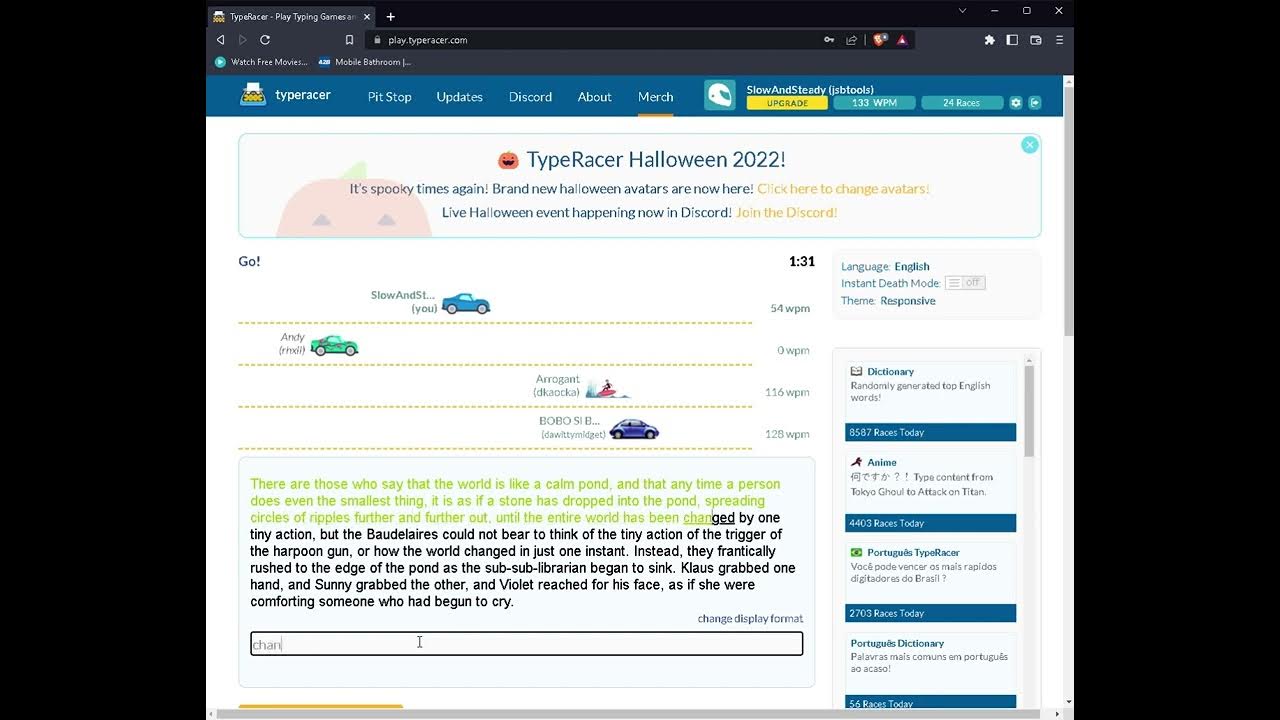Image resolution: width=1280 pixels, height=720 pixels.
Task: Open the tab search chevron in title bar
Action: coord(962,11)
